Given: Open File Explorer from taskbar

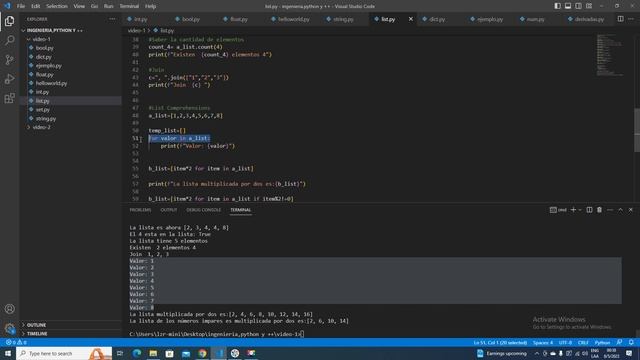Looking at the screenshot, I should click(x=153, y=353).
